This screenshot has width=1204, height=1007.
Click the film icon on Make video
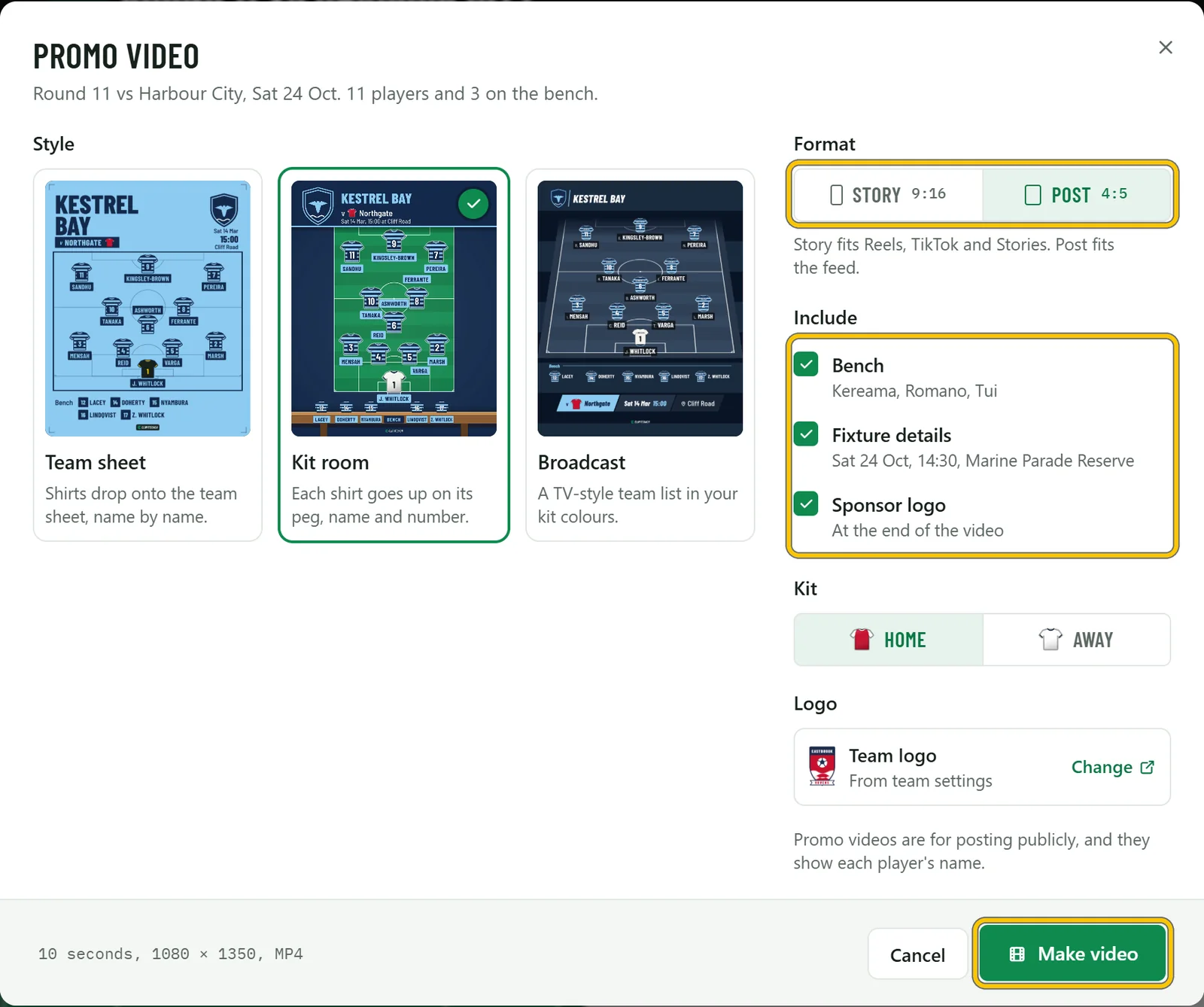pos(1017,954)
